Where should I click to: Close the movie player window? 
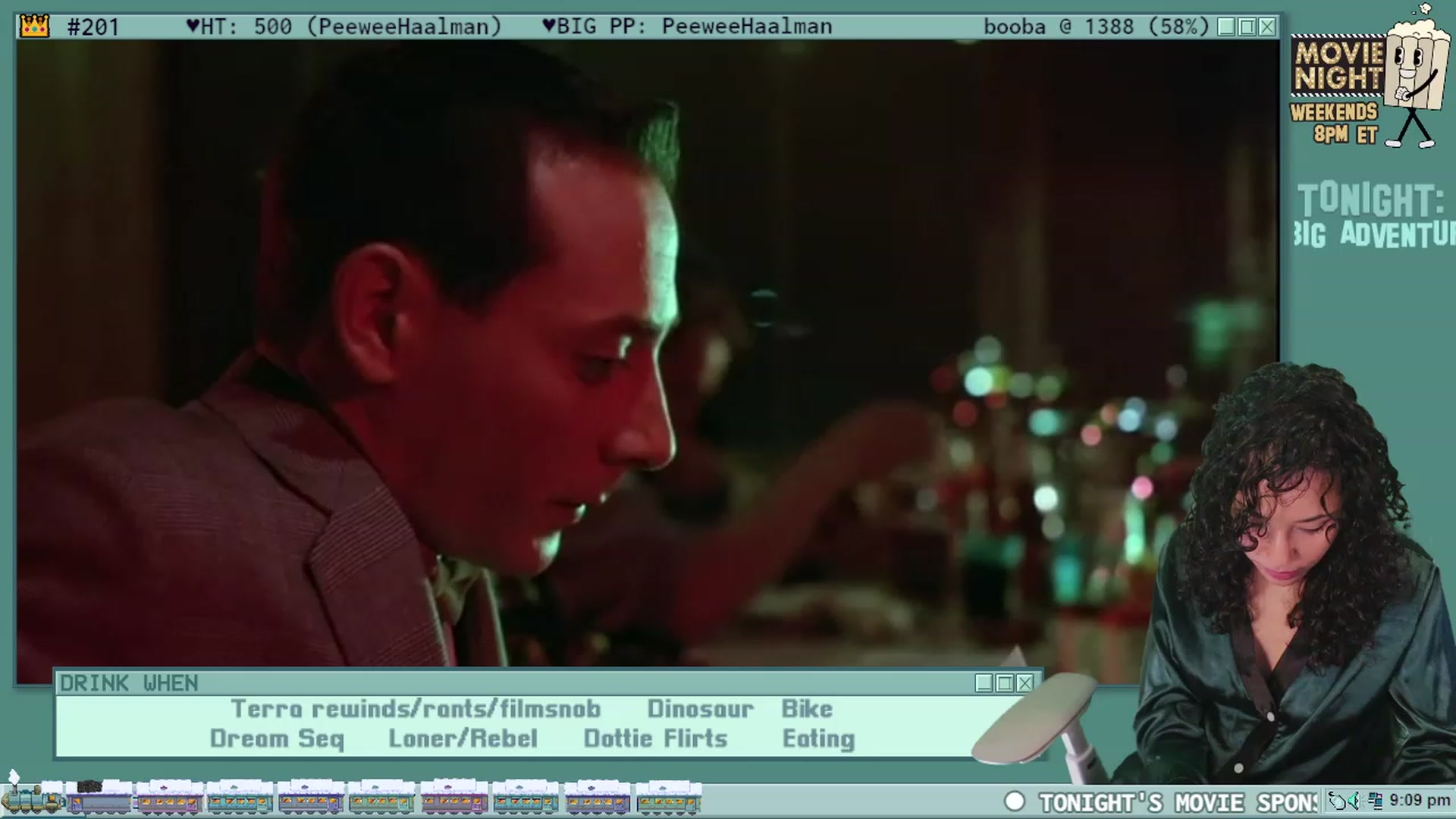[x=1267, y=27]
